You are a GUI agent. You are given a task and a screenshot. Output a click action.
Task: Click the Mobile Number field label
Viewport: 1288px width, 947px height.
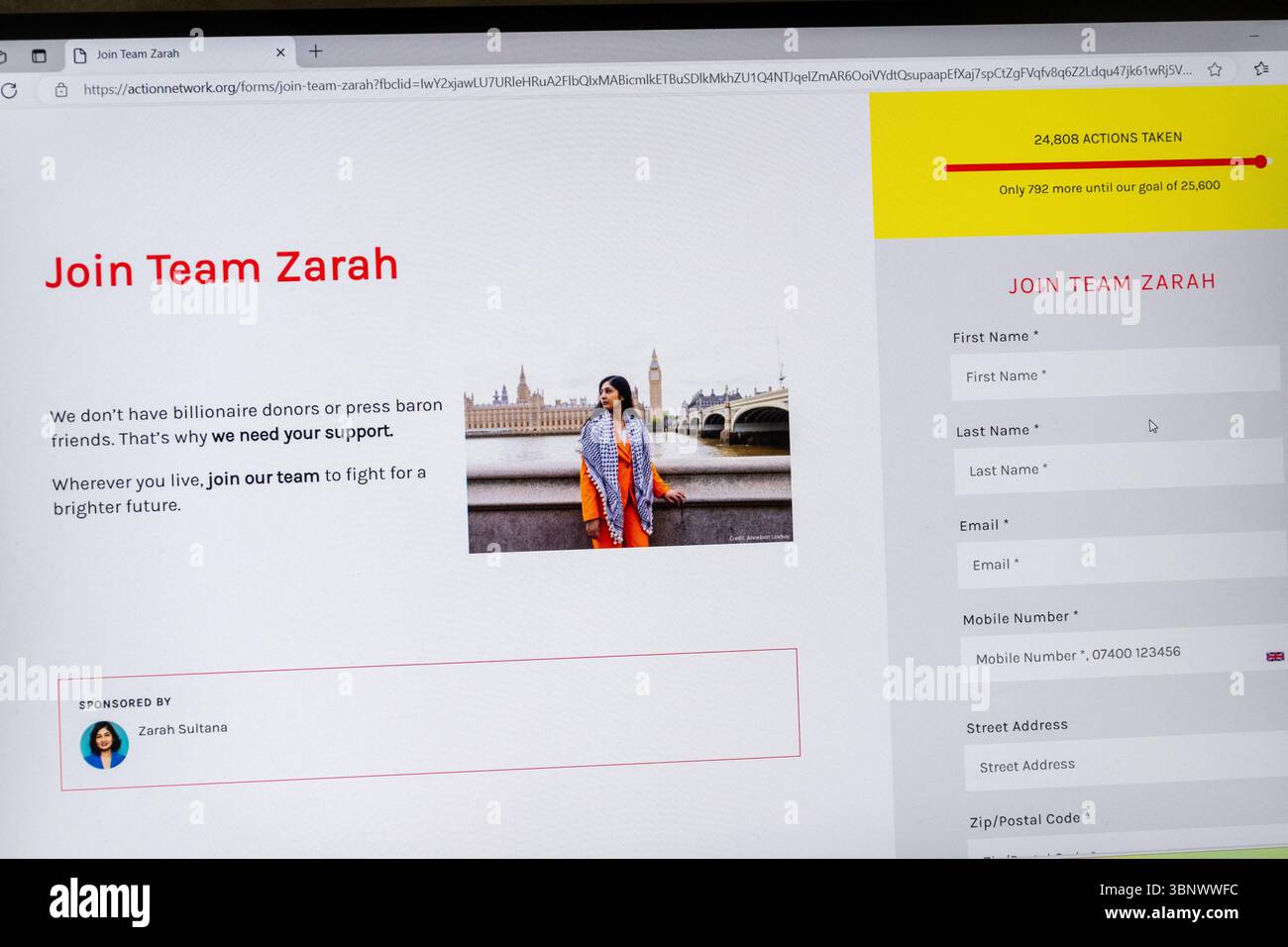click(1020, 618)
